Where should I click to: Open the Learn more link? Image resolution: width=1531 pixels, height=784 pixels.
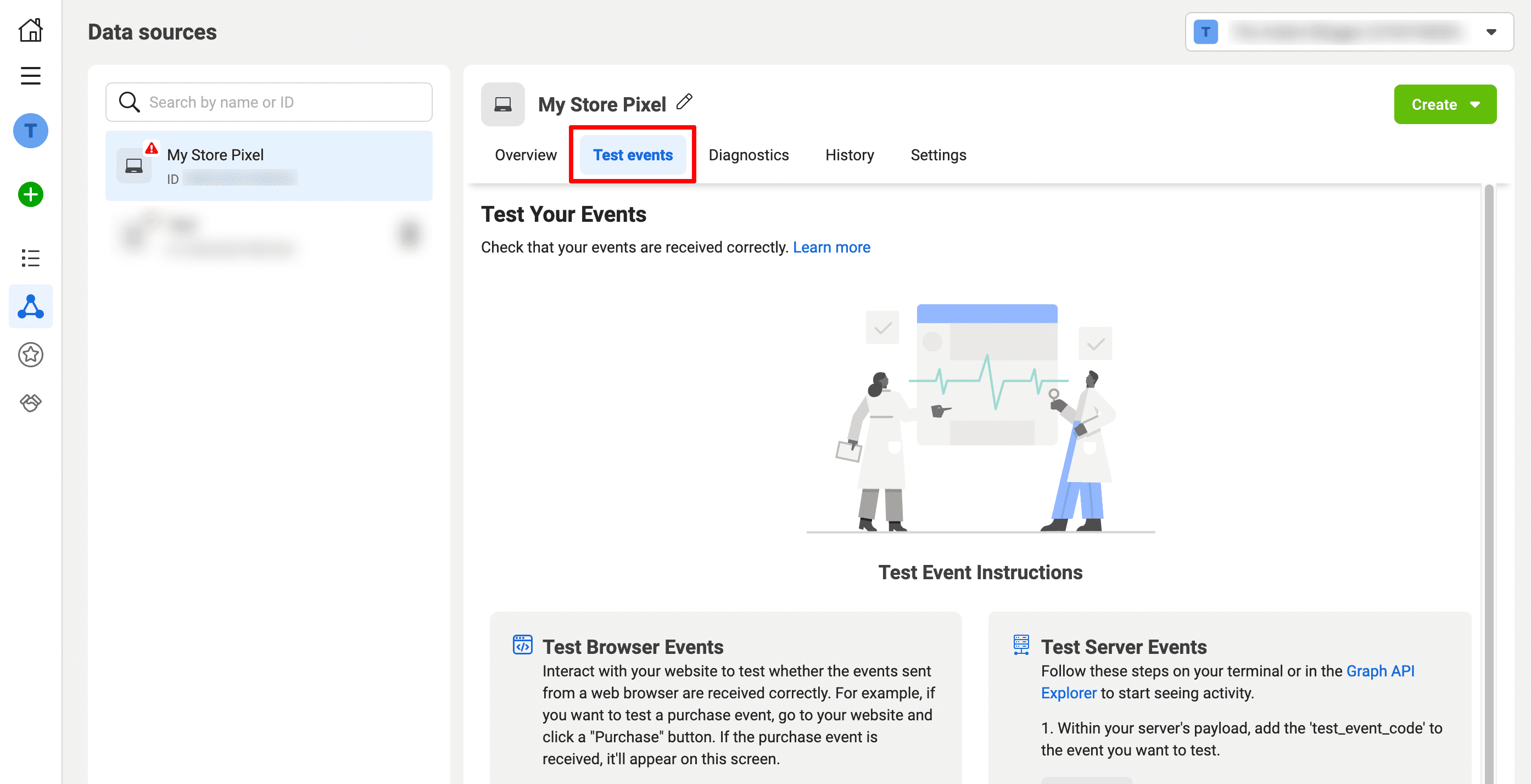[831, 247]
